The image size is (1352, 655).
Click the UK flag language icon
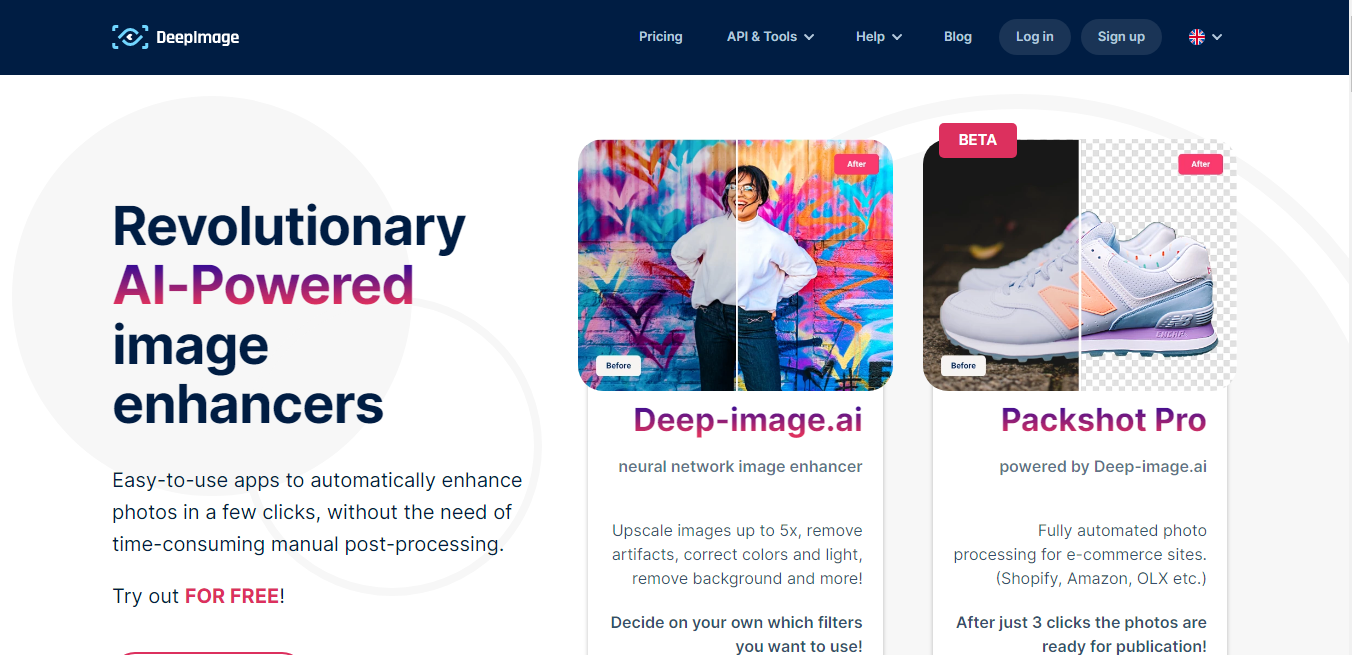point(1196,37)
